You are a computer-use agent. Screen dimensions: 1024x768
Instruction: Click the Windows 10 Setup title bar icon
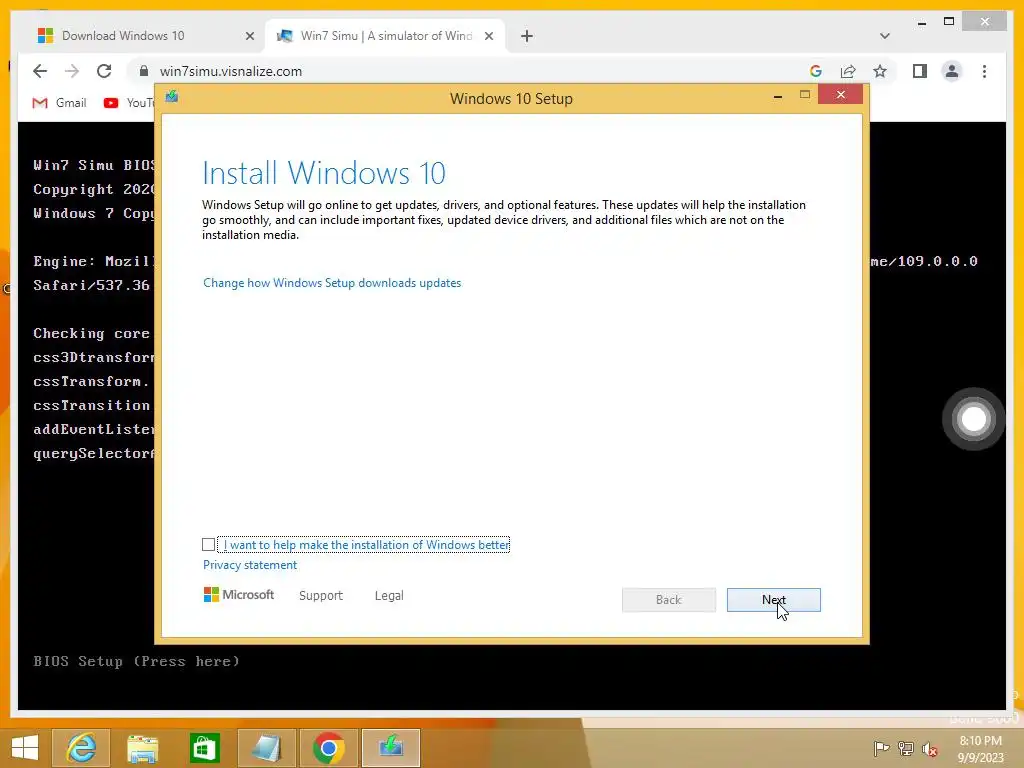(x=172, y=97)
